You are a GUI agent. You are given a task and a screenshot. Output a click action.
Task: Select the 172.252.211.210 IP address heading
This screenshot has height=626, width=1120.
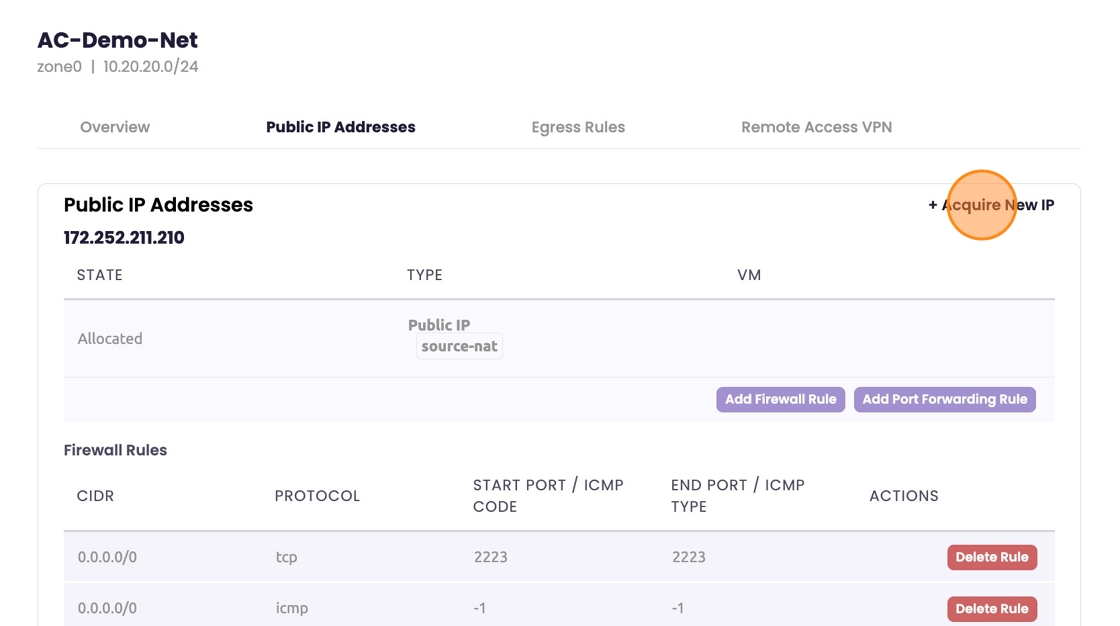pos(124,238)
